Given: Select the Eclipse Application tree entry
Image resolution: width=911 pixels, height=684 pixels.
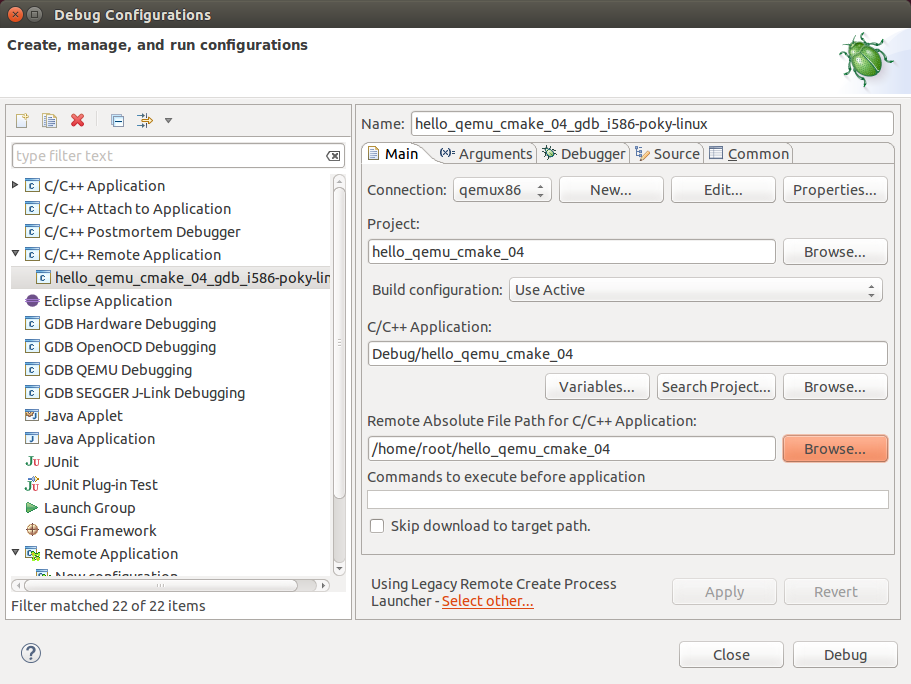Looking at the screenshot, I should click(x=107, y=301).
